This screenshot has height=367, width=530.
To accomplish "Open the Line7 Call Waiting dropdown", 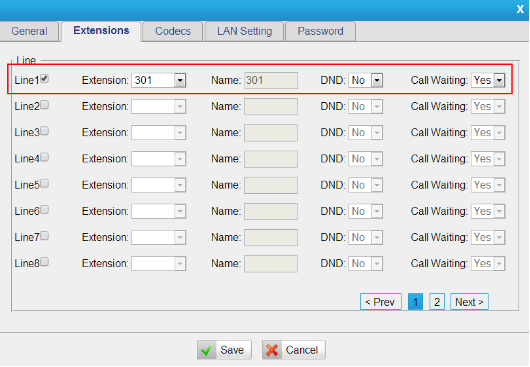I will pos(488,237).
